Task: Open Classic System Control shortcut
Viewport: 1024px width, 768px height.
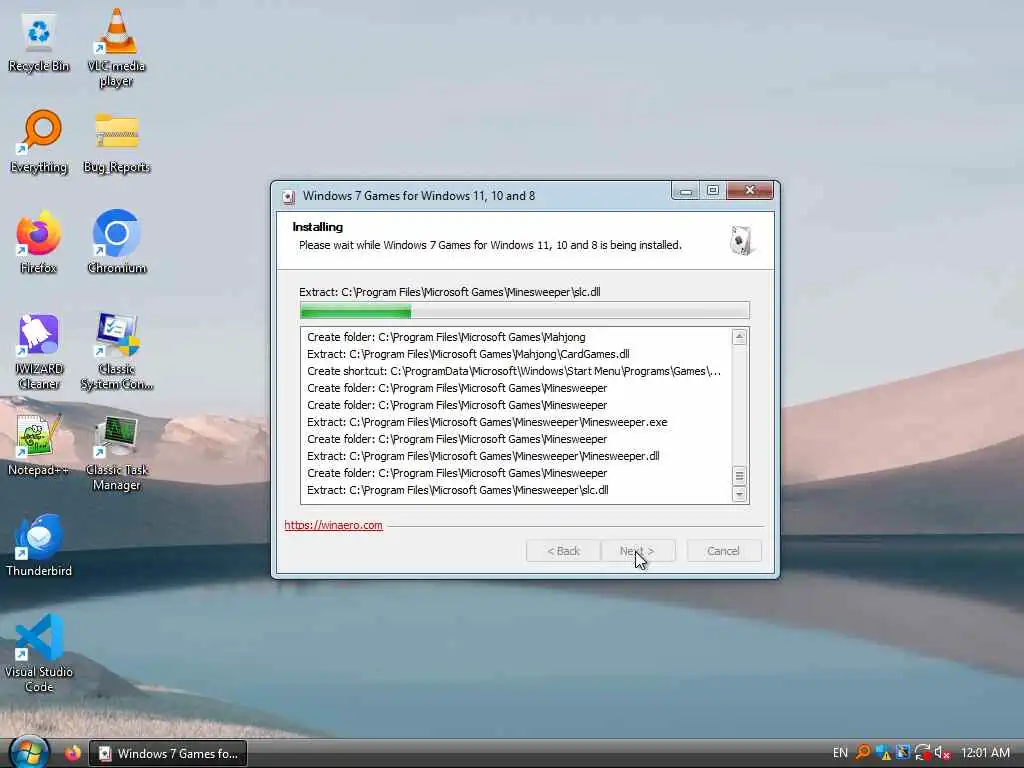Action: tap(116, 351)
